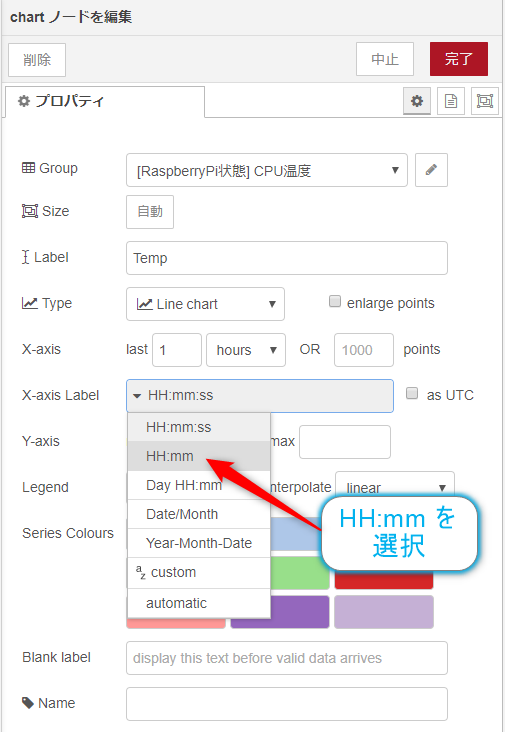This screenshot has width=505, height=732.
Task: Click the Y-axis max field
Action: (345, 442)
